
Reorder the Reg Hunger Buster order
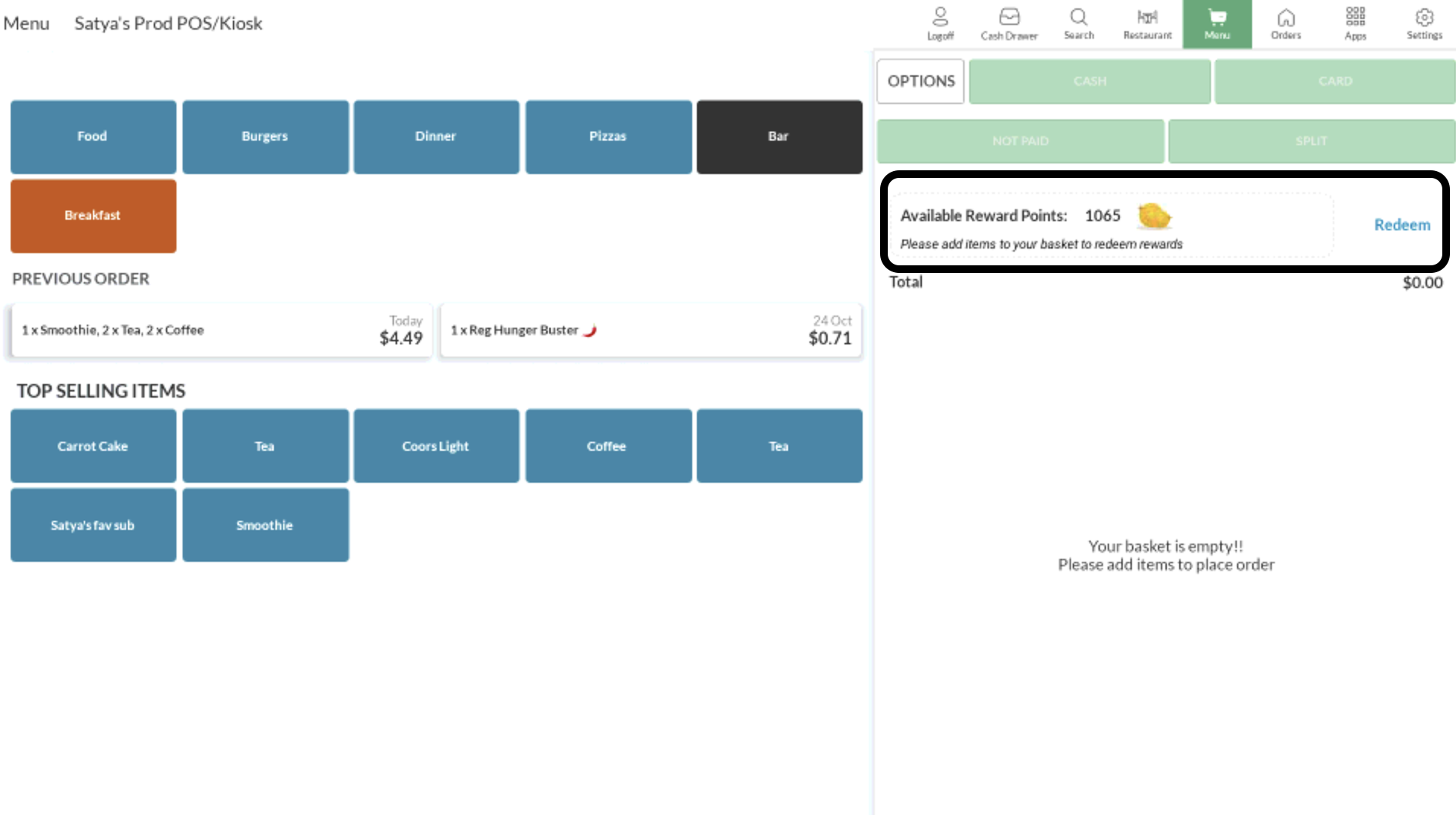(x=650, y=331)
